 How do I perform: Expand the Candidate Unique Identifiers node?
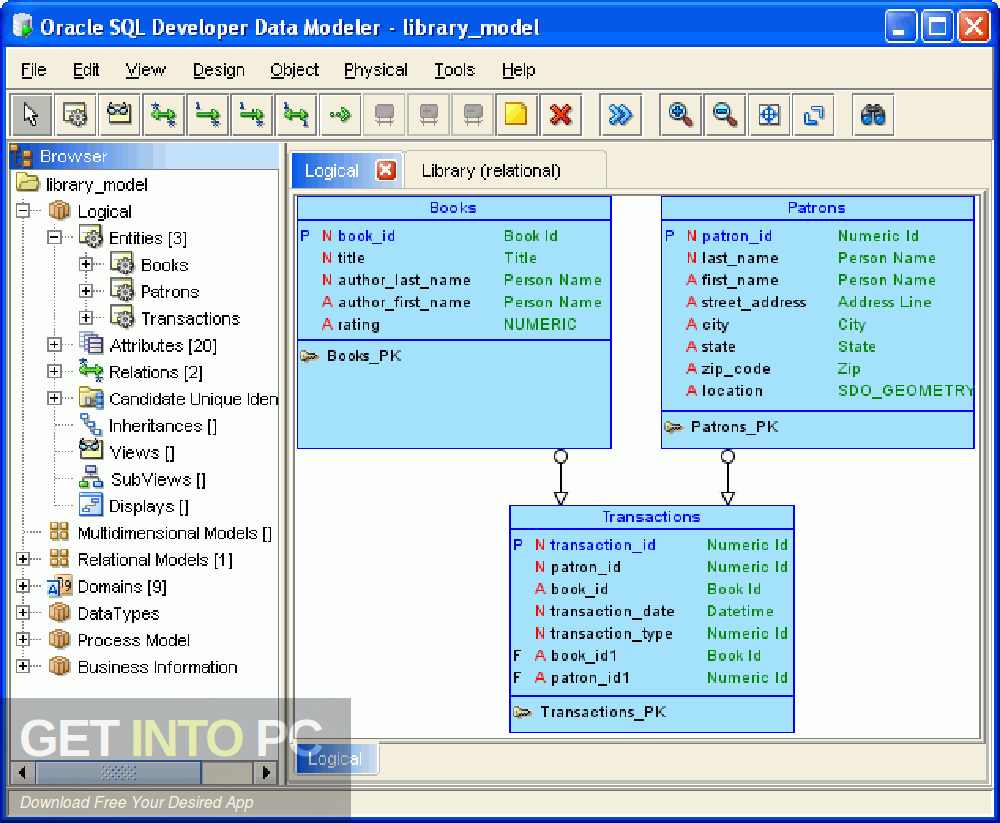pos(55,398)
